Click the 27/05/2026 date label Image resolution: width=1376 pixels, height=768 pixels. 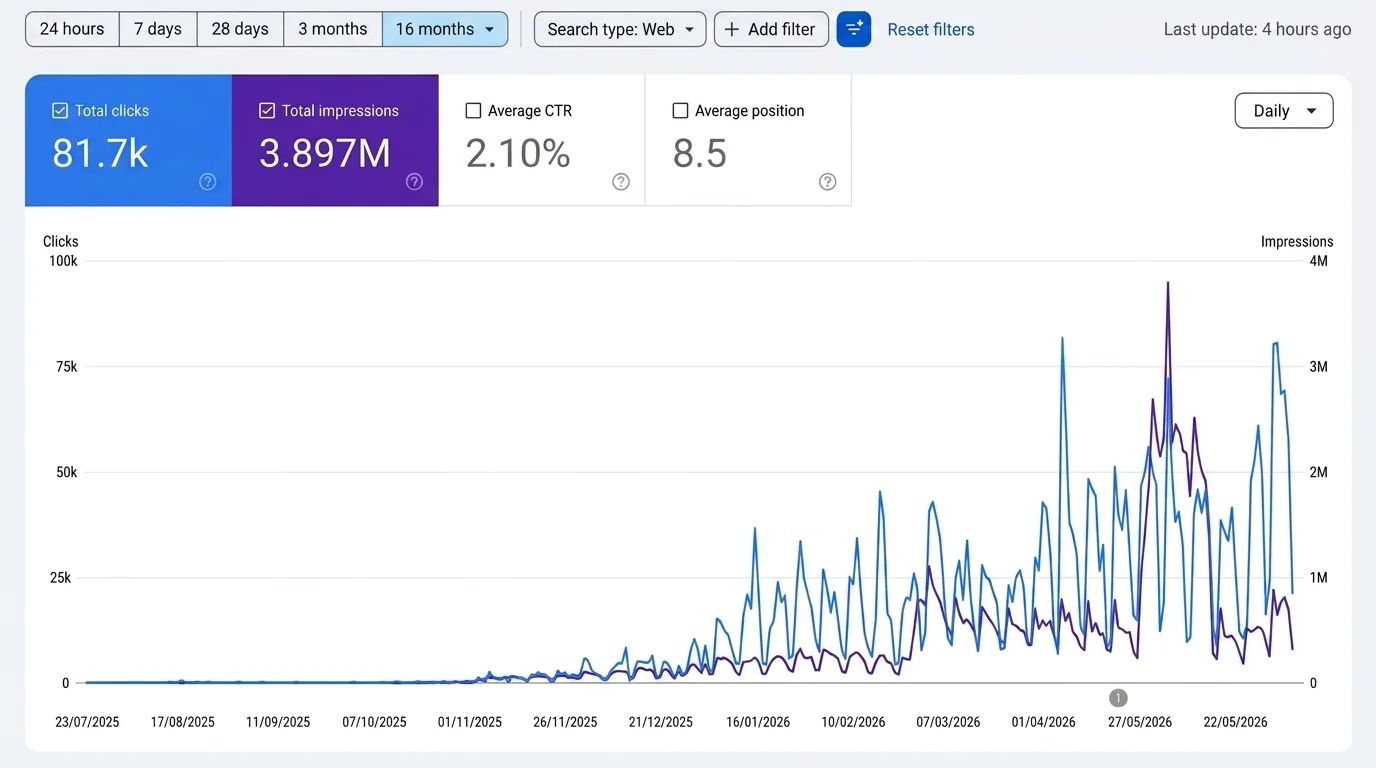(x=1140, y=722)
